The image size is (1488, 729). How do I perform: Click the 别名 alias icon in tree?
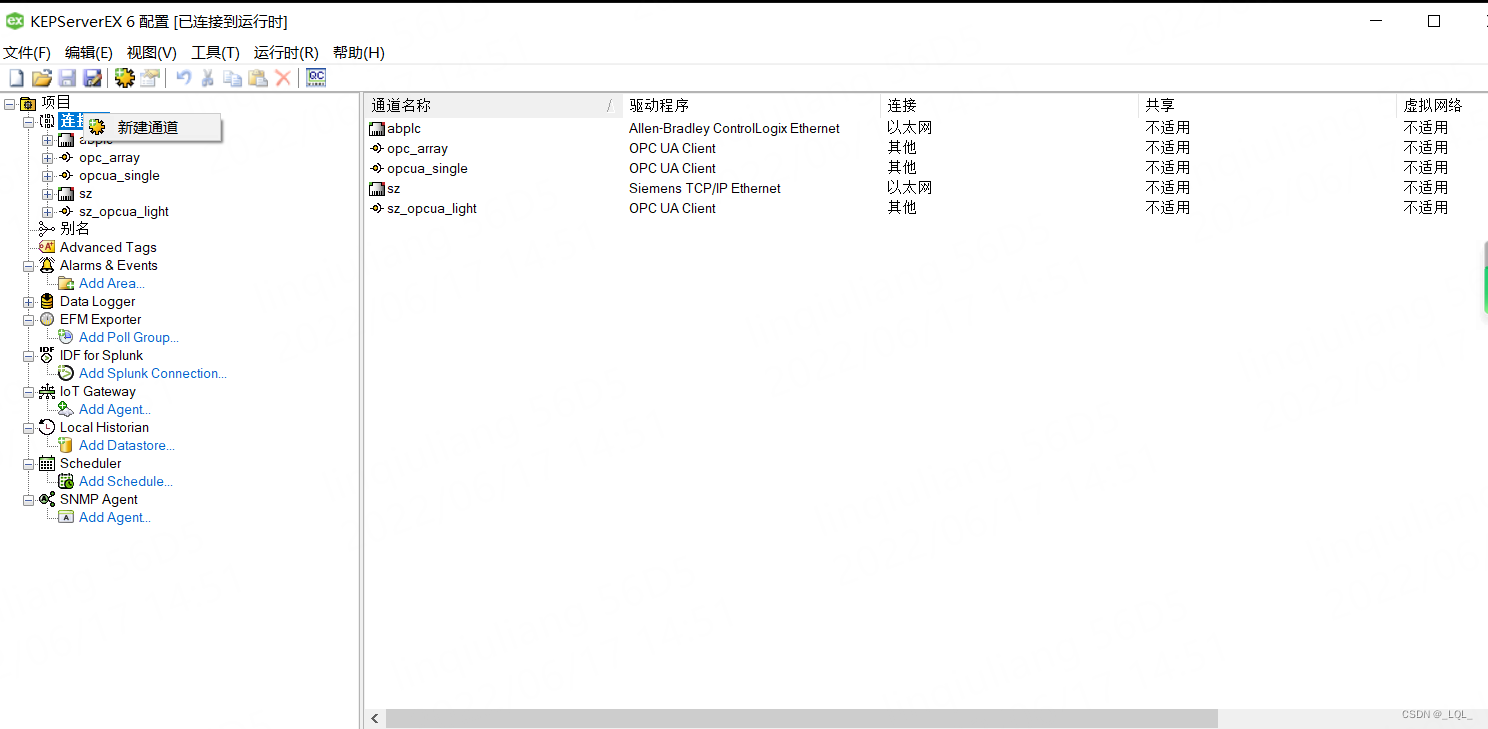47,229
